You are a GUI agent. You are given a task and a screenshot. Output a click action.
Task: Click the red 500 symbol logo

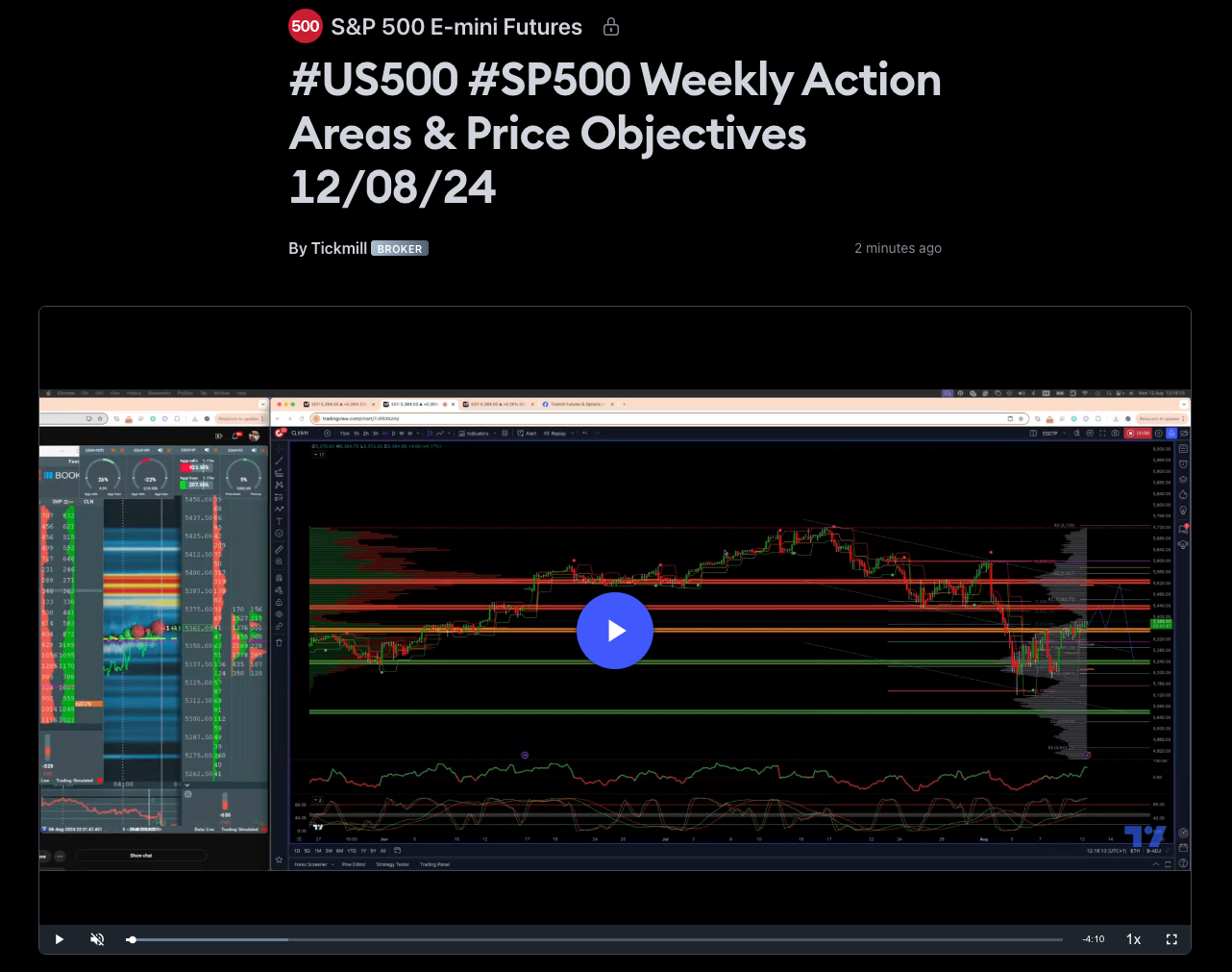[x=306, y=27]
